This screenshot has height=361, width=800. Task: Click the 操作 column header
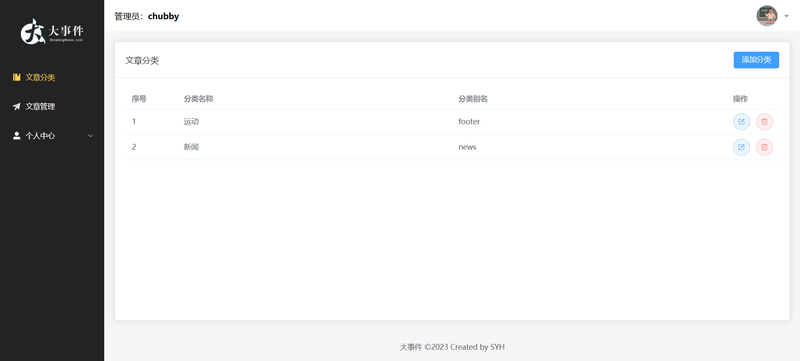point(740,99)
